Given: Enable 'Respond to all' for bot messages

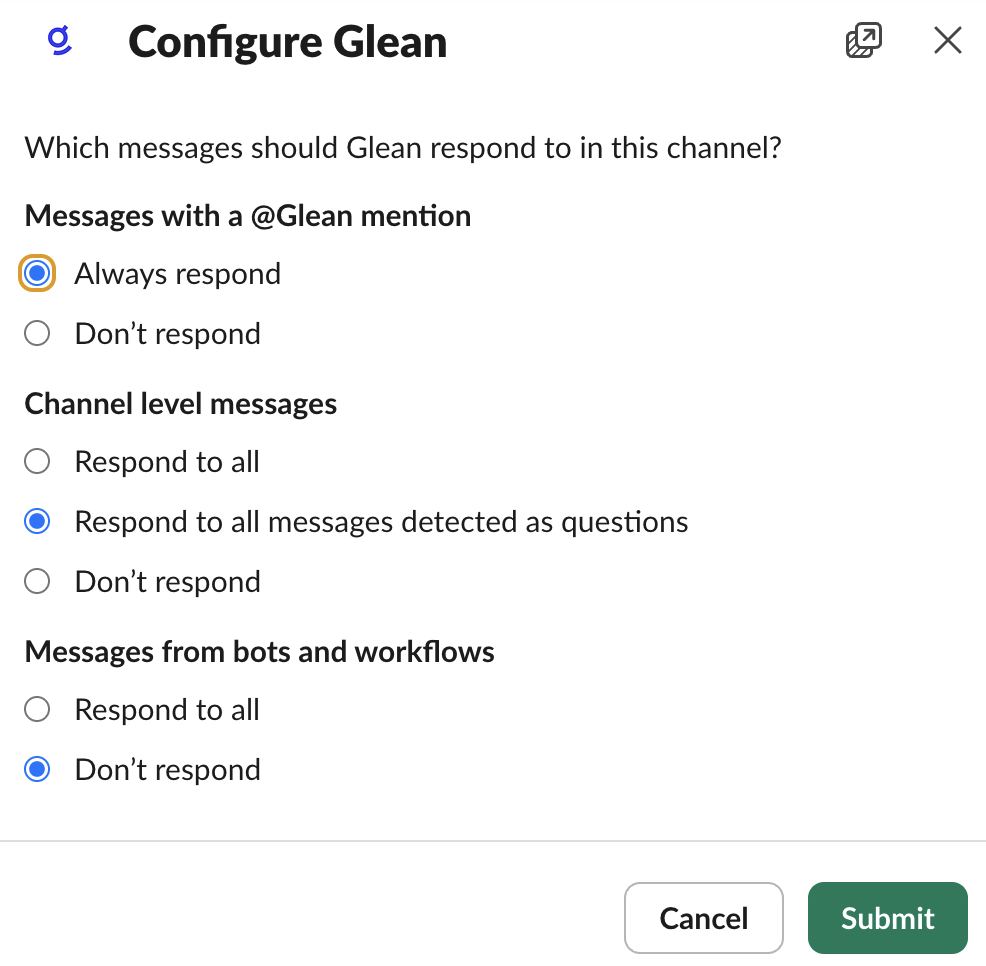Looking at the screenshot, I should click(x=36, y=709).
